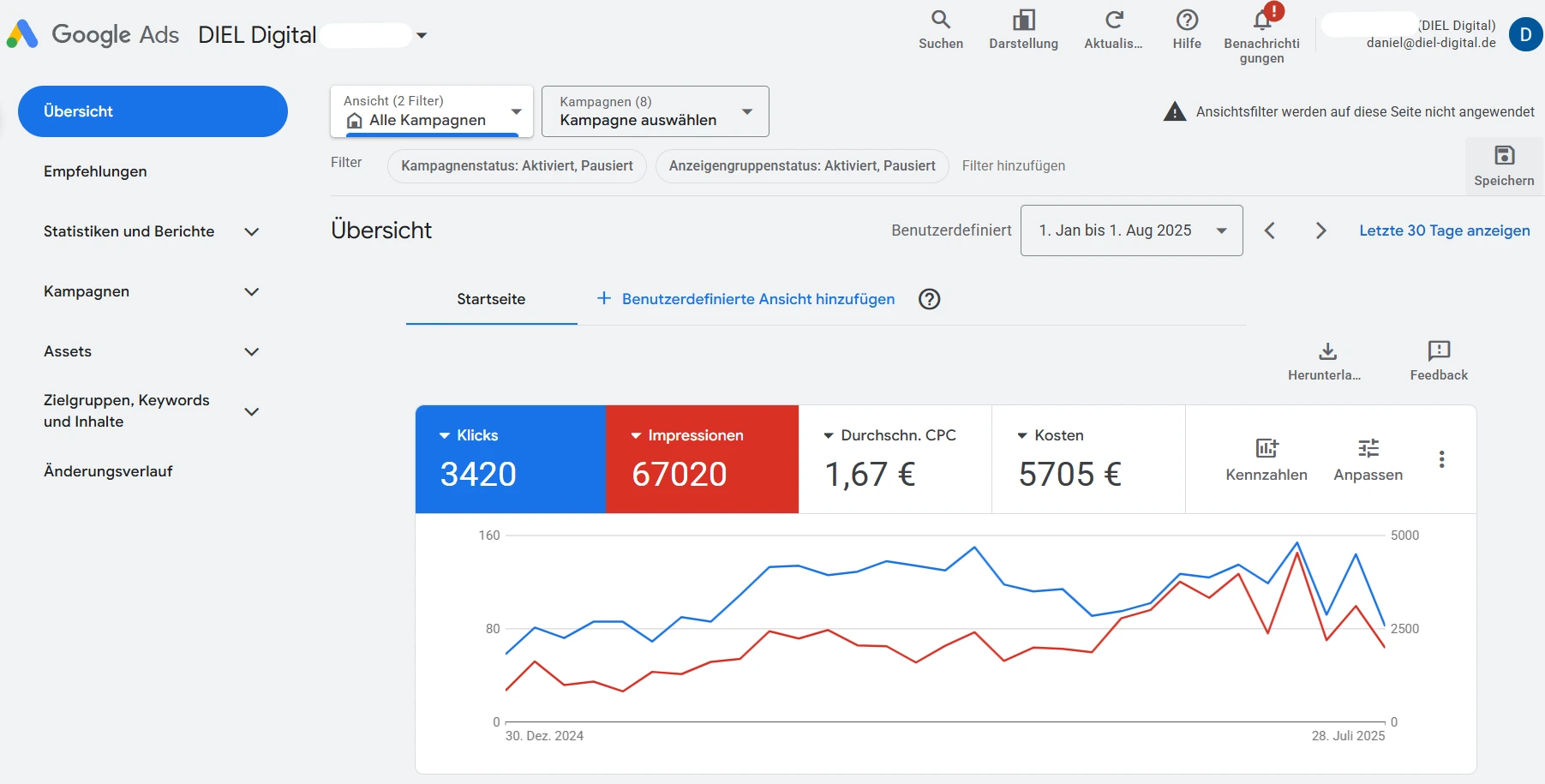Expand Zielgruppen, Keywords und Inhalte

tap(252, 411)
